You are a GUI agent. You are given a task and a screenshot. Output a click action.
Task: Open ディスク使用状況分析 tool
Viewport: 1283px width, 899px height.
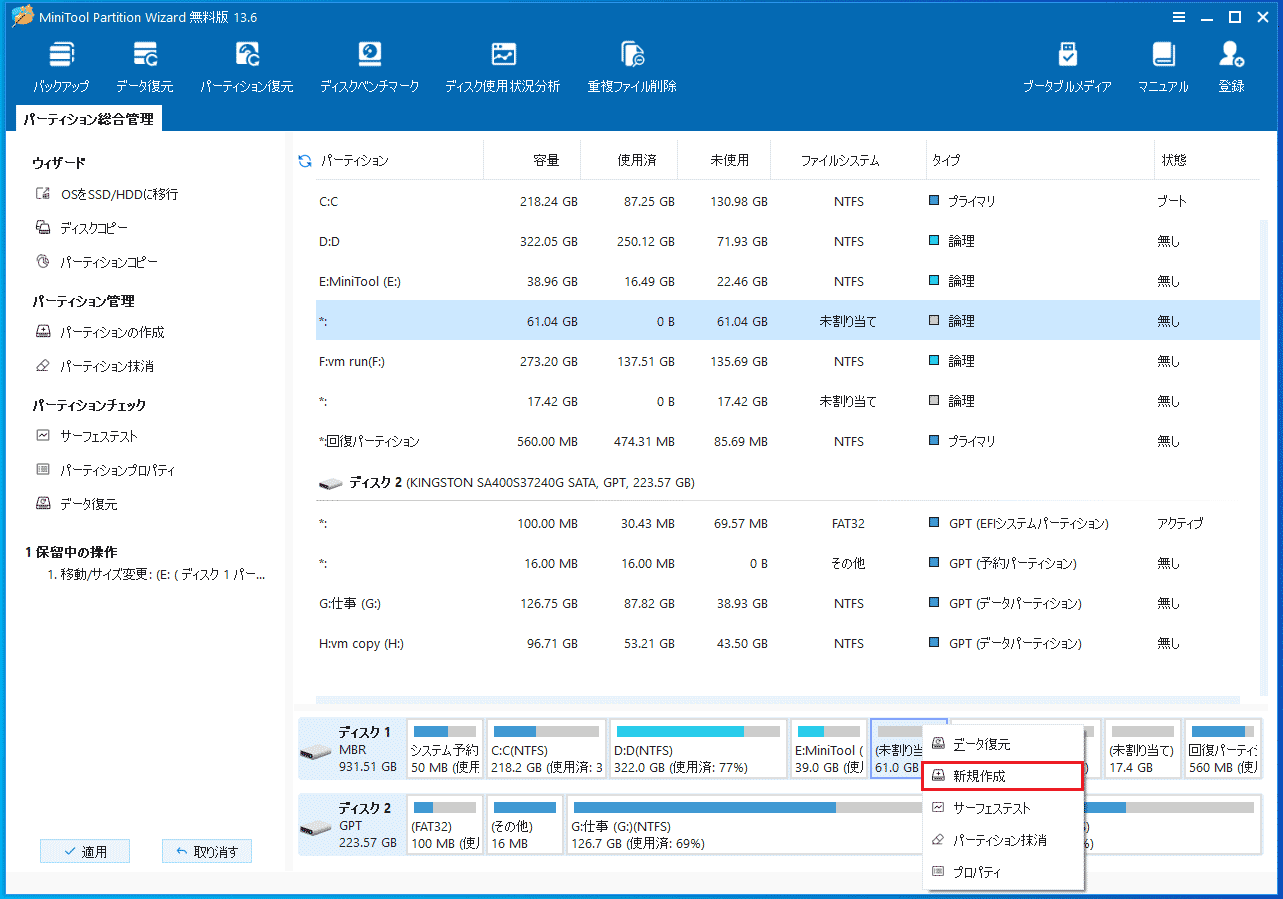503,67
